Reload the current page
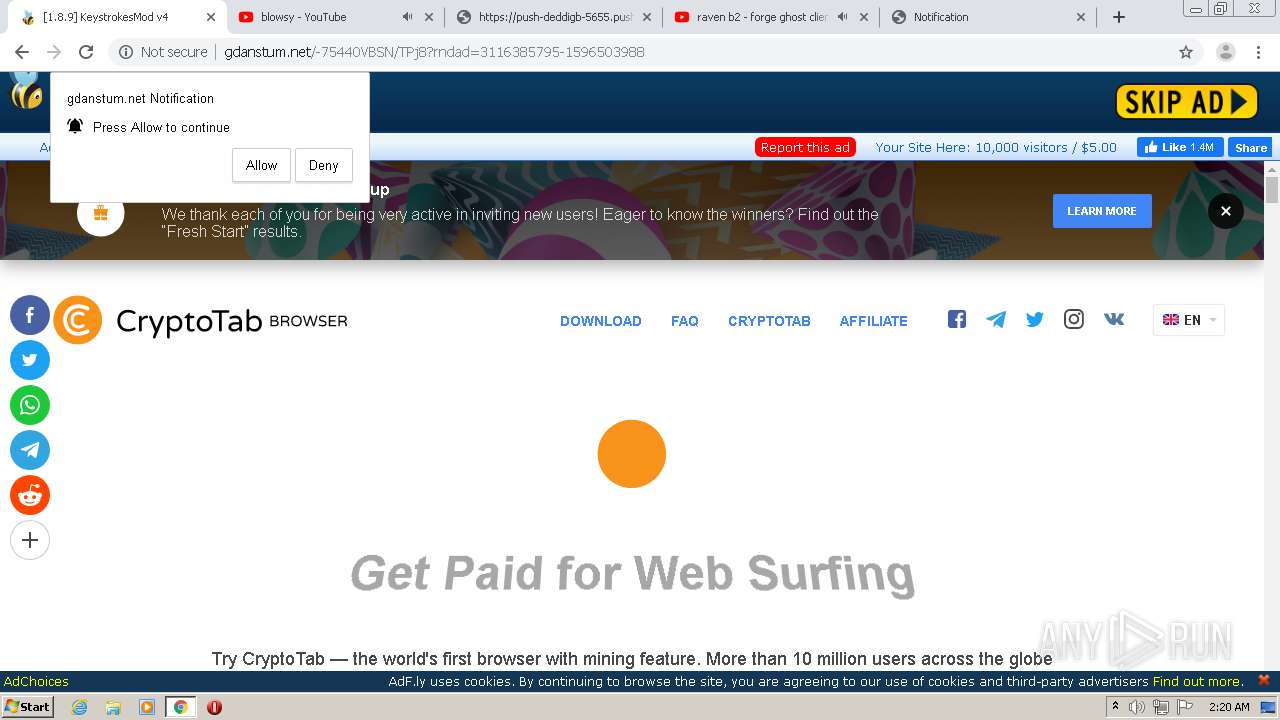This screenshot has width=1280, height=720. pos(86,52)
